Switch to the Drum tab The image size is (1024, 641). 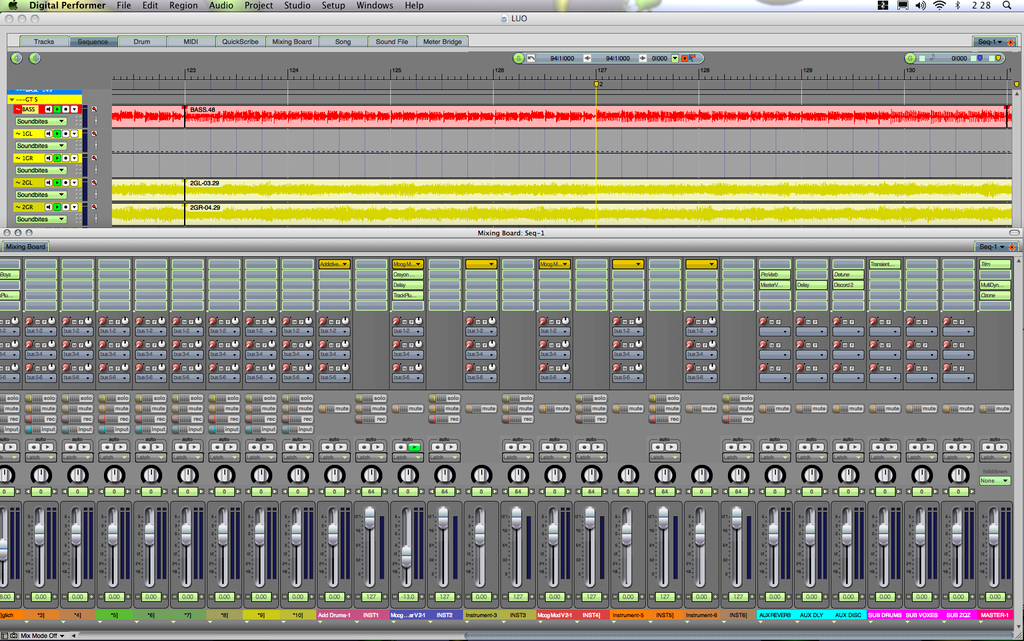point(142,41)
